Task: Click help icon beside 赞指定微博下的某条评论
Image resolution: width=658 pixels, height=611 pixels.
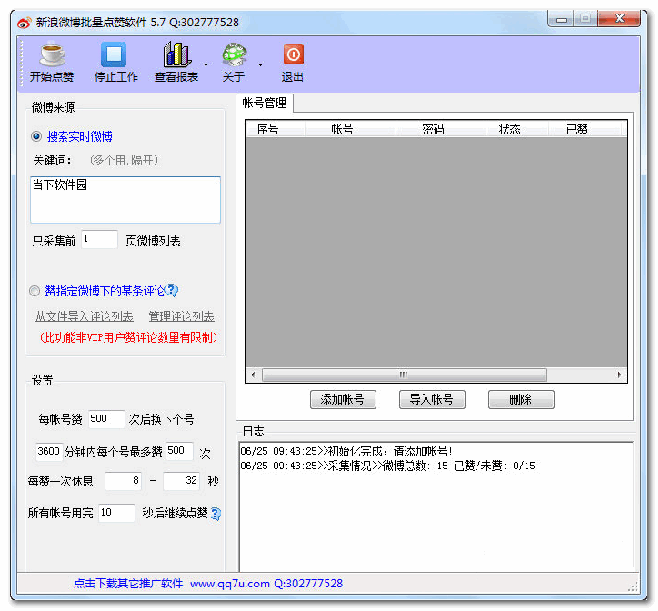Action: 172,290
